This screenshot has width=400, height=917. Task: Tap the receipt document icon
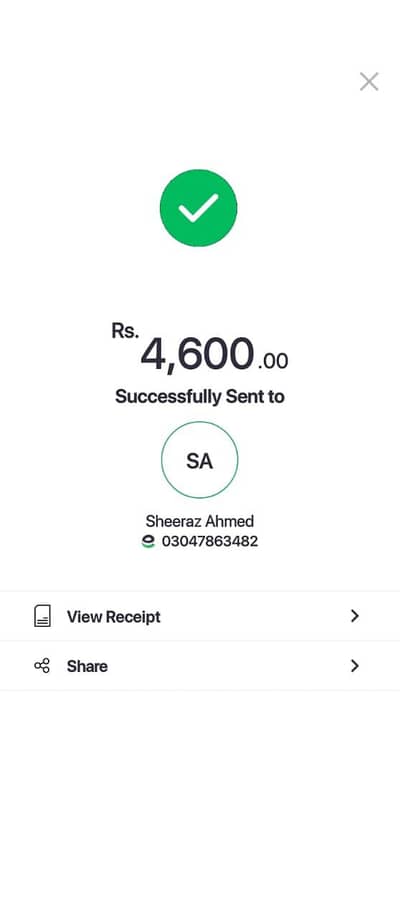click(x=42, y=616)
